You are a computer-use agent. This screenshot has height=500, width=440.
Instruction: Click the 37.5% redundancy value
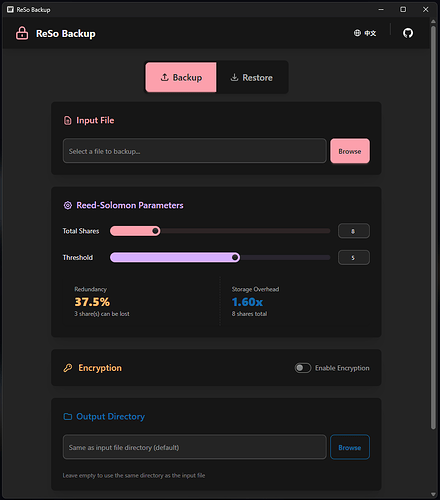coord(92,302)
